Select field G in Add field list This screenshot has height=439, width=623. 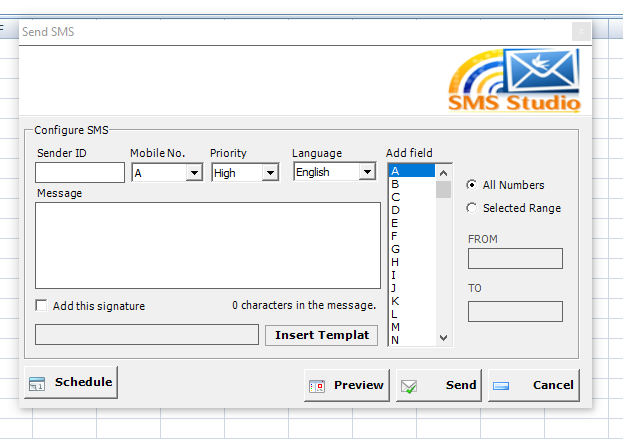click(x=412, y=249)
